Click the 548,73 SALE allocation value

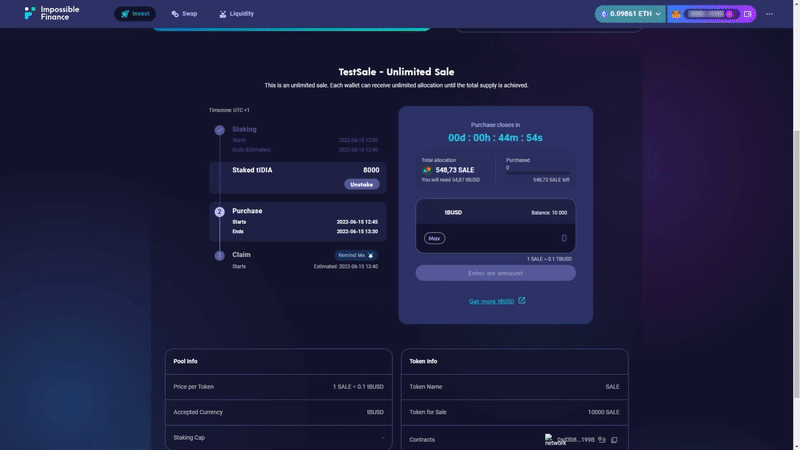pyautogui.click(x=455, y=170)
